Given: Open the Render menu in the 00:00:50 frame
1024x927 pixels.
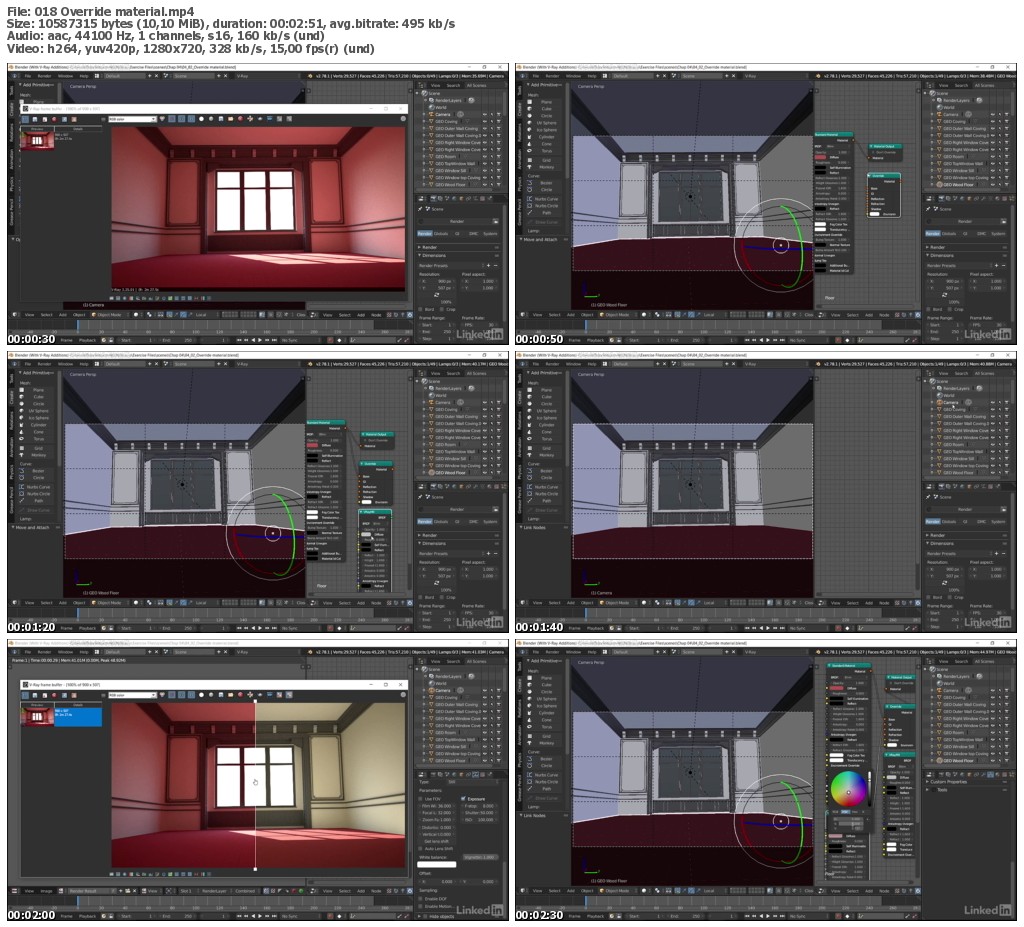Looking at the screenshot, I should click(x=552, y=76).
